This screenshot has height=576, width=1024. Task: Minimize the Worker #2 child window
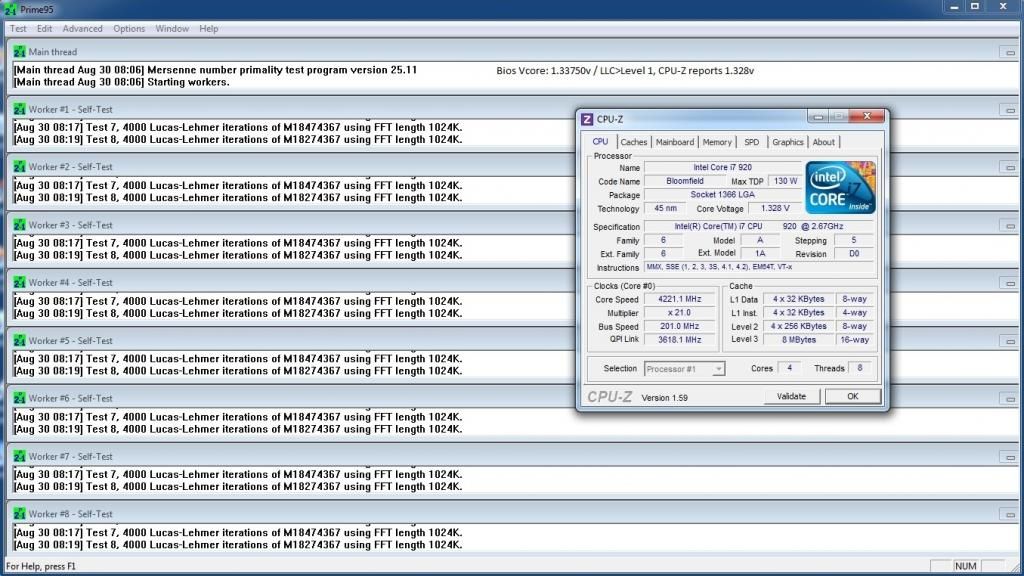1010,167
